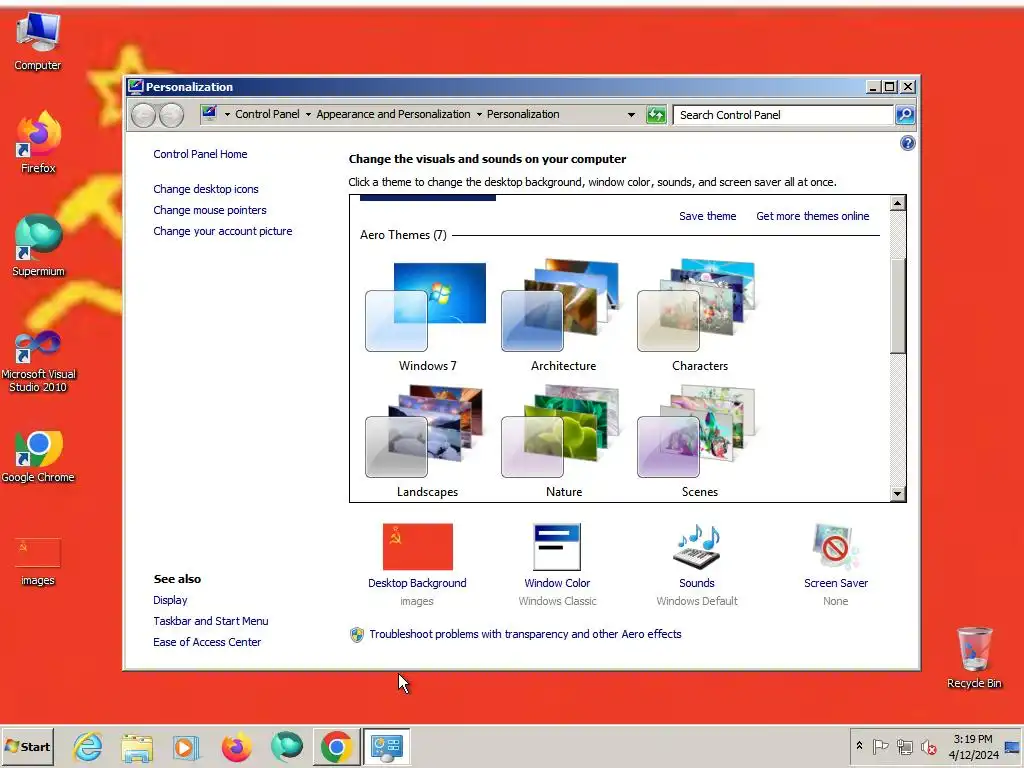1024x768 pixels.
Task: Click Get more themes online link
Action: [812, 216]
